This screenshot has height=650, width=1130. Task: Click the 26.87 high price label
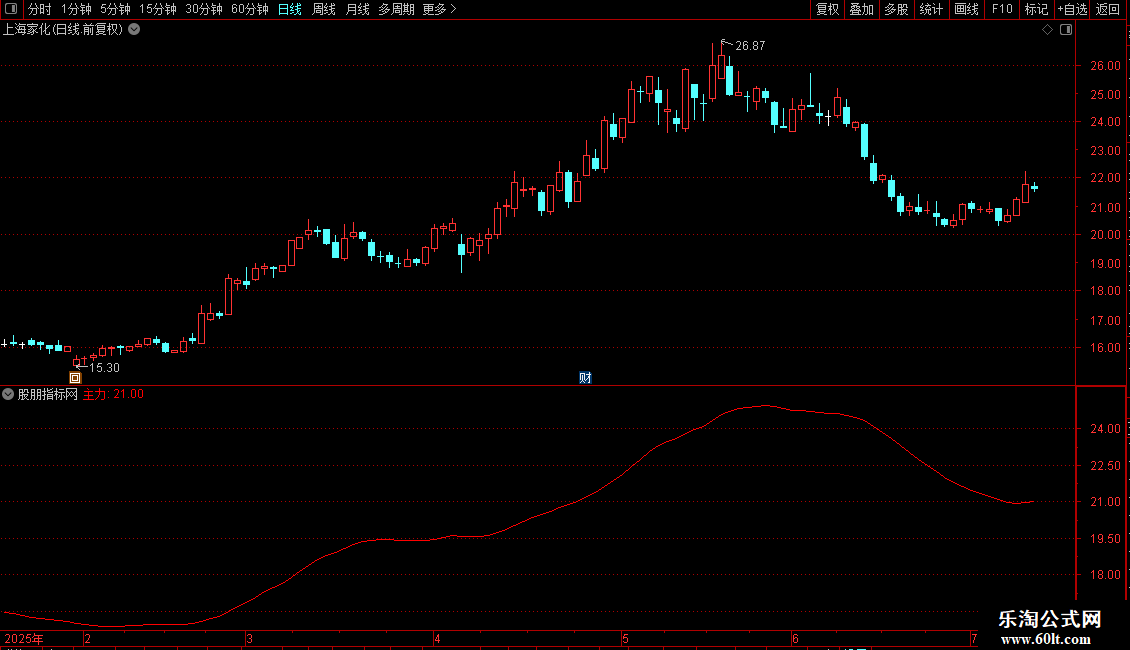click(749, 46)
